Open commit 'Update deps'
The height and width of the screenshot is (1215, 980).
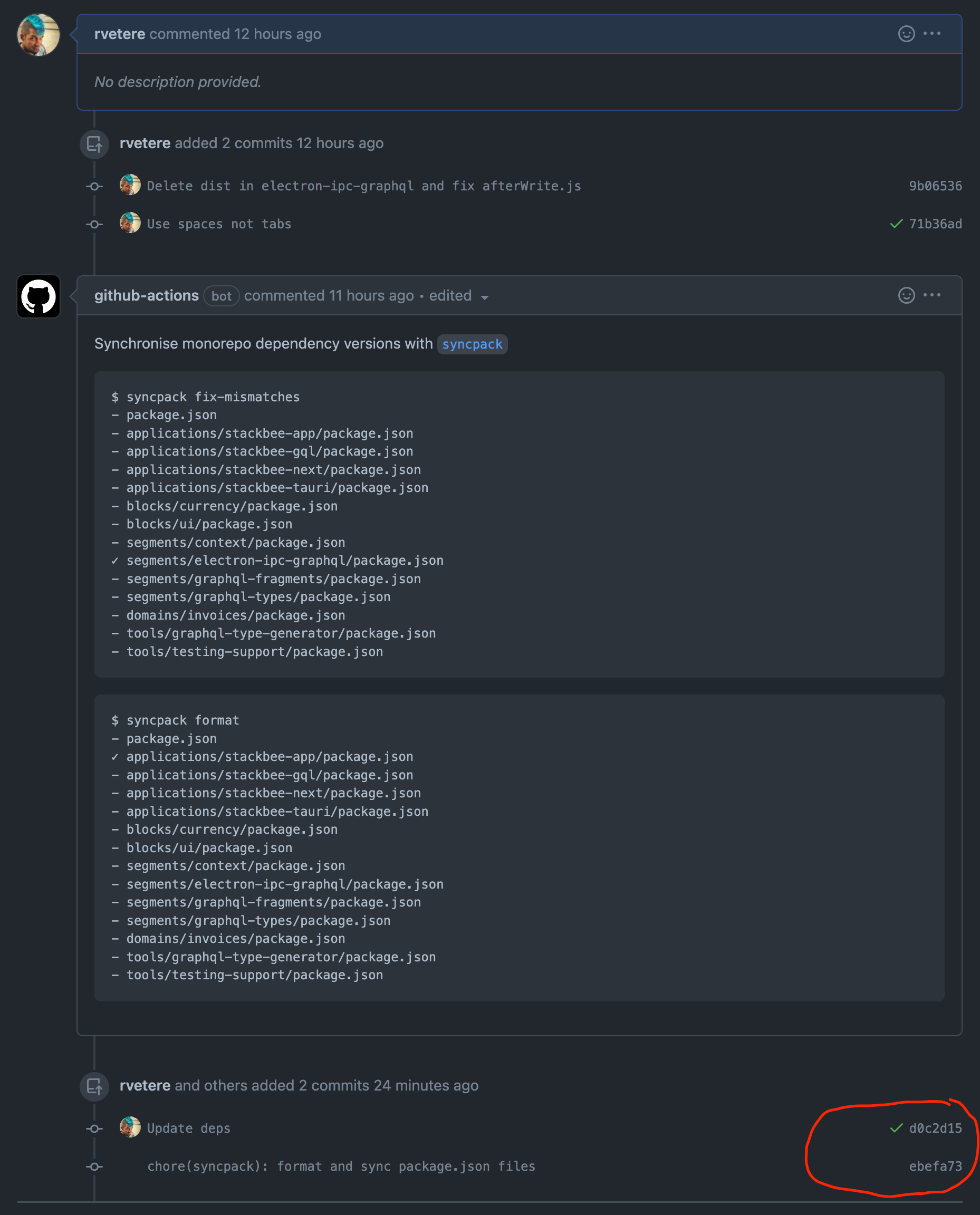tap(188, 1129)
